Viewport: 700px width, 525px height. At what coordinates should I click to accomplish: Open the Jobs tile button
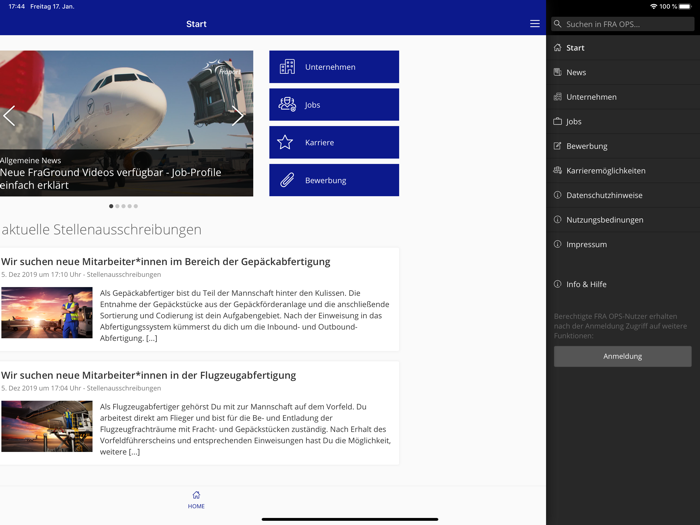click(334, 104)
